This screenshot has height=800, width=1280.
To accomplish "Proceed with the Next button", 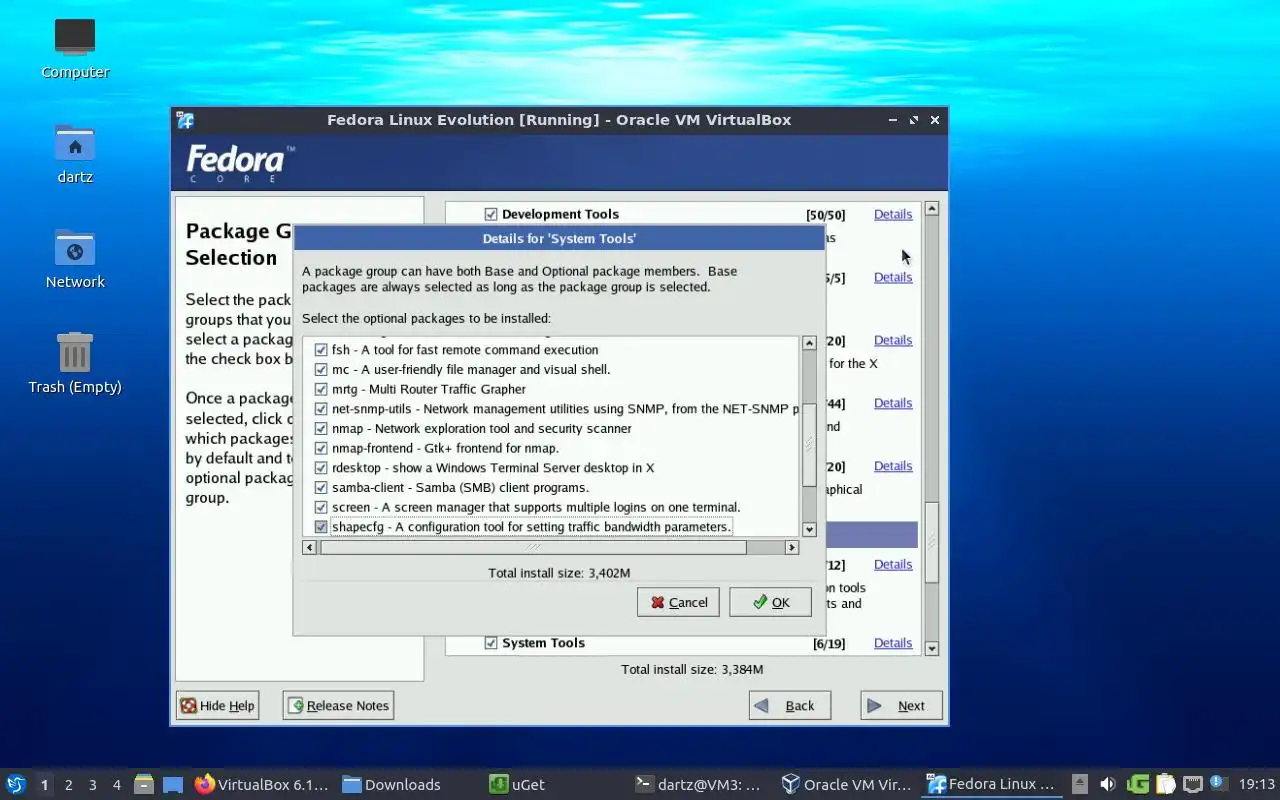I will [x=901, y=705].
